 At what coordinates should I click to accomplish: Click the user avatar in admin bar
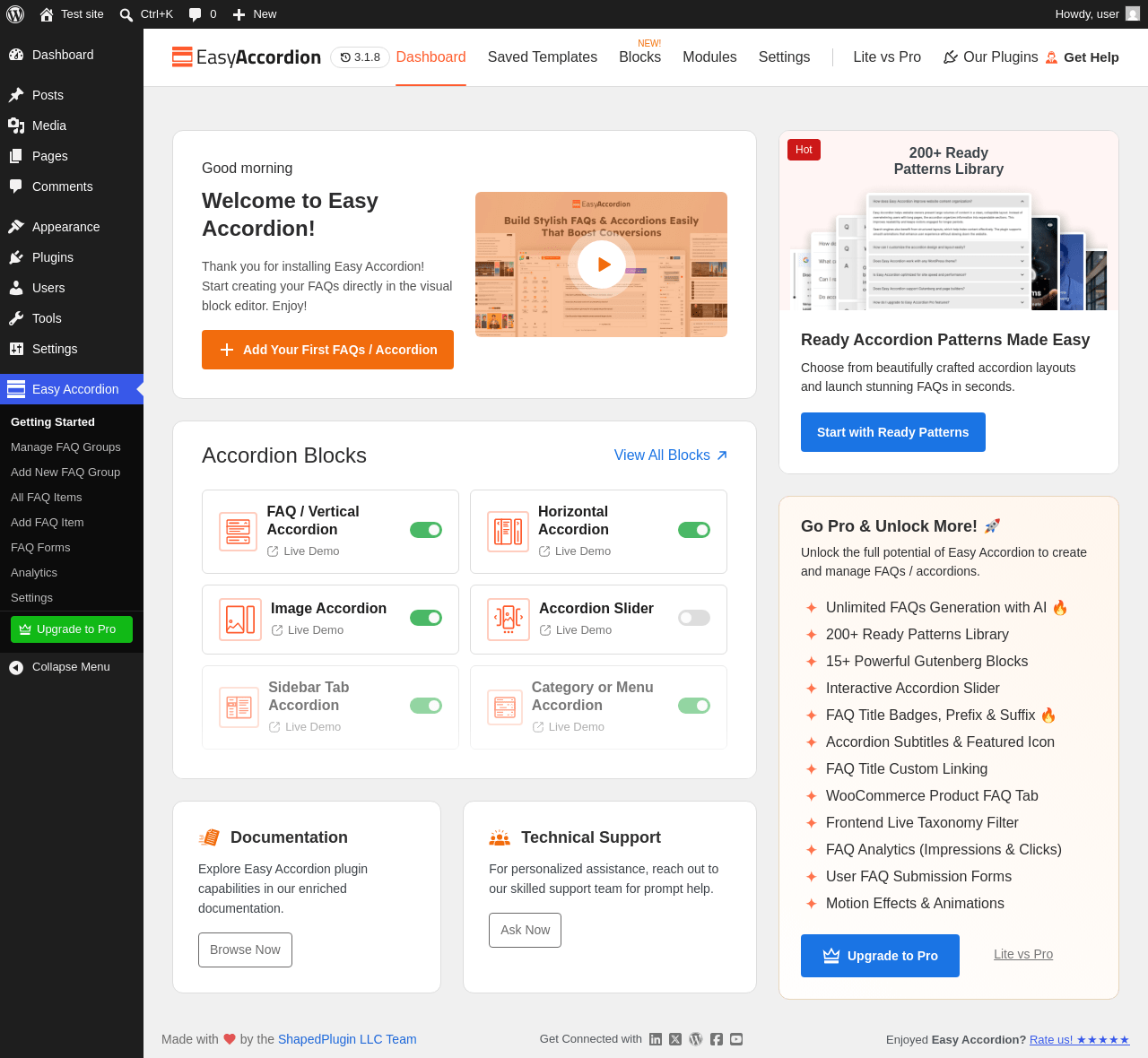tap(1133, 14)
